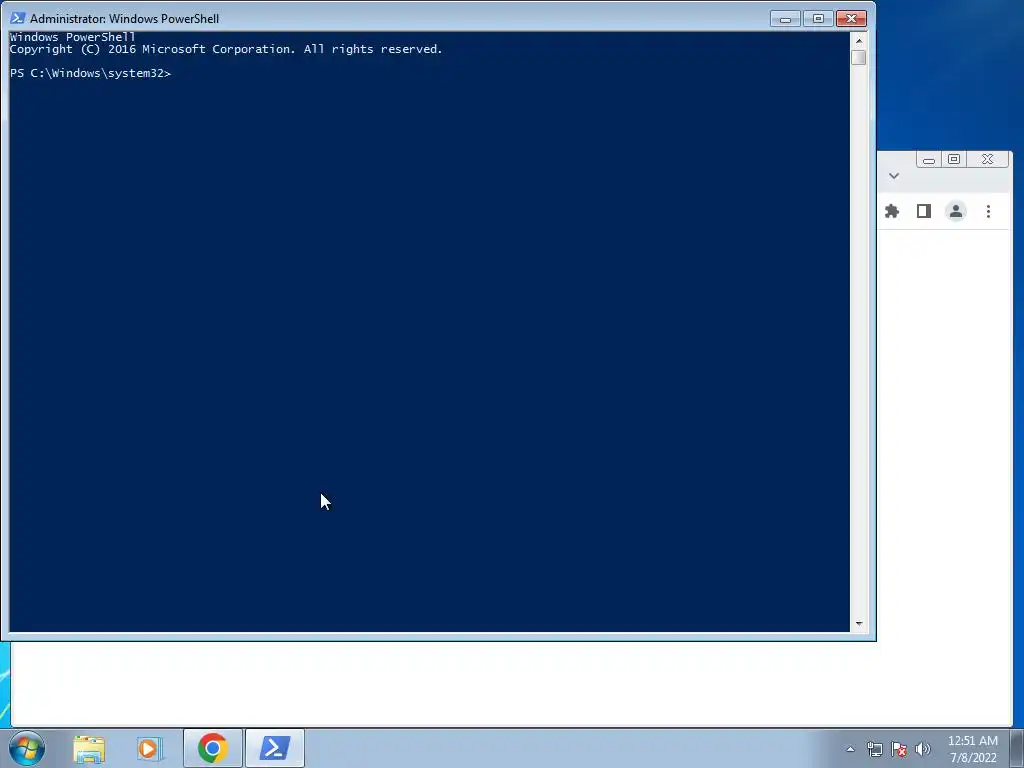The width and height of the screenshot is (1024, 768).
Task: Select the PowerShell taskbar button
Action: 275,748
